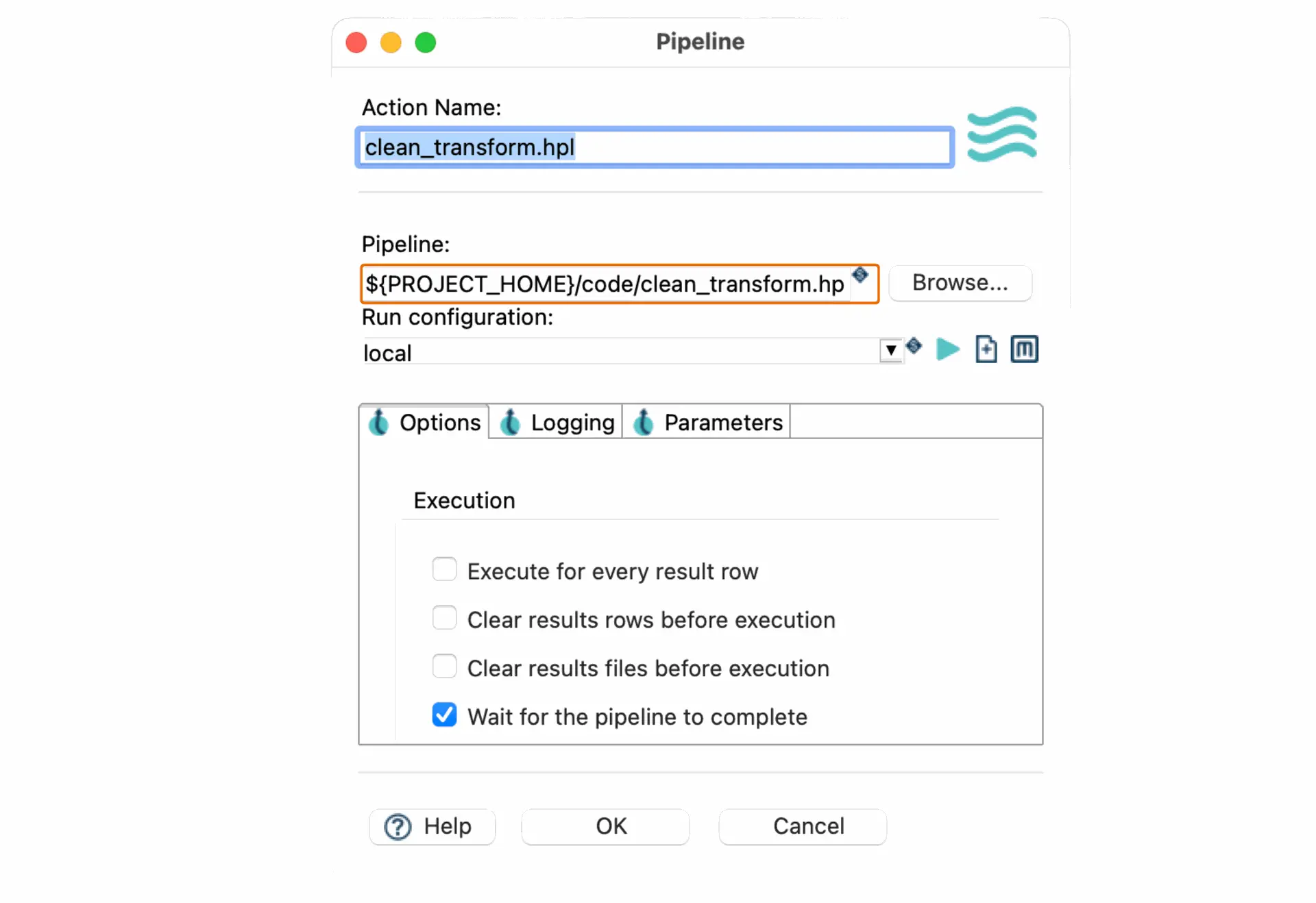The width and height of the screenshot is (1316, 903).
Task: Click the variable icon beside Pipeline path field
Action: pyautogui.click(x=860, y=275)
